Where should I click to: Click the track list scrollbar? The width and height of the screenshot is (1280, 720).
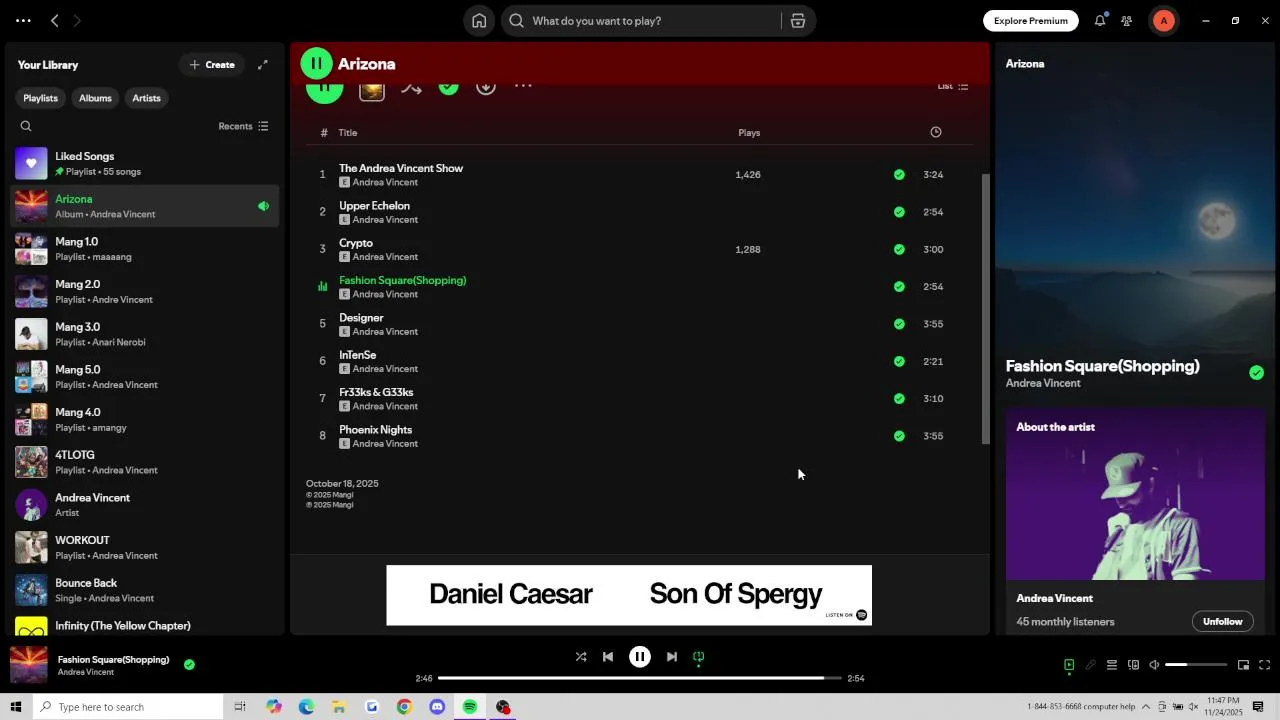pyautogui.click(x=985, y=309)
